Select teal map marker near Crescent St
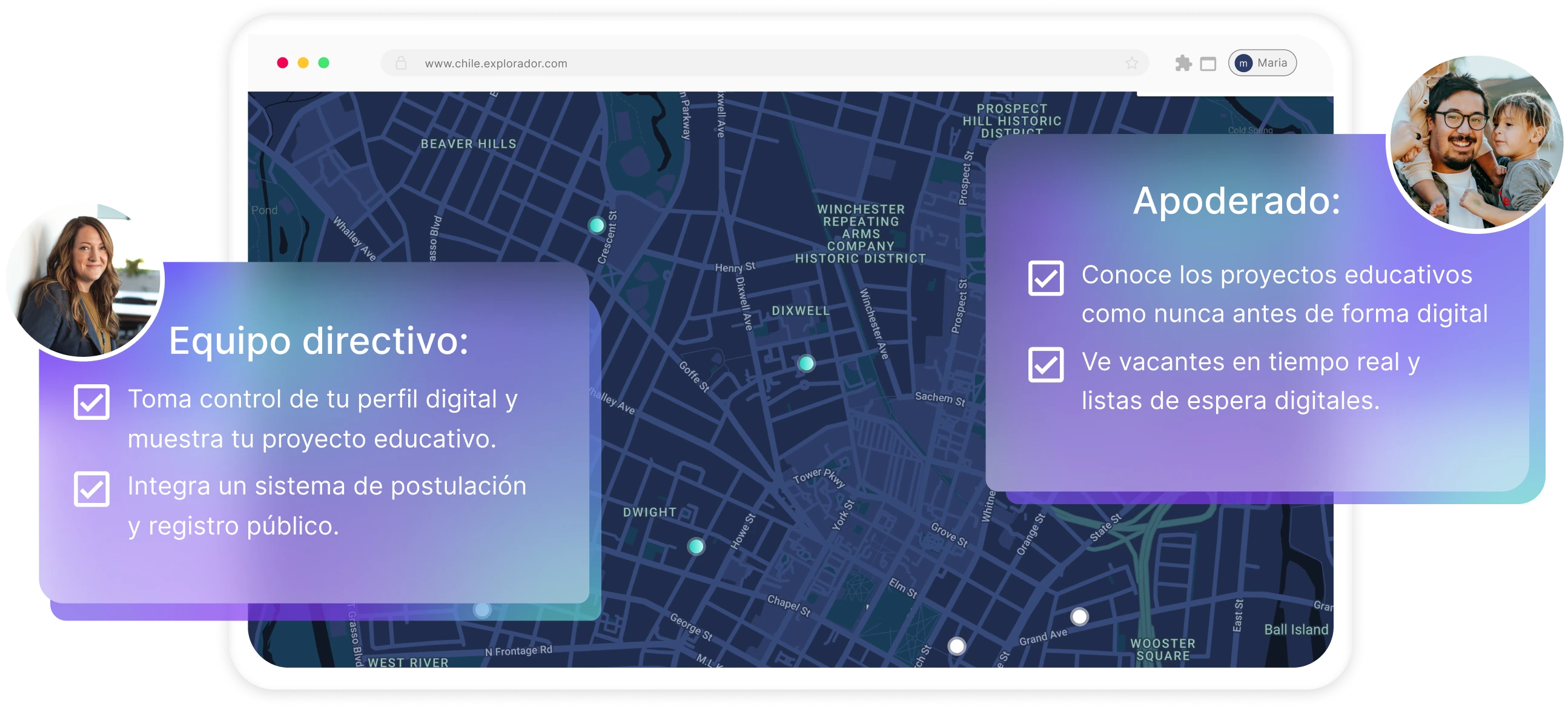The height and width of the screenshot is (709, 1568). (x=597, y=225)
